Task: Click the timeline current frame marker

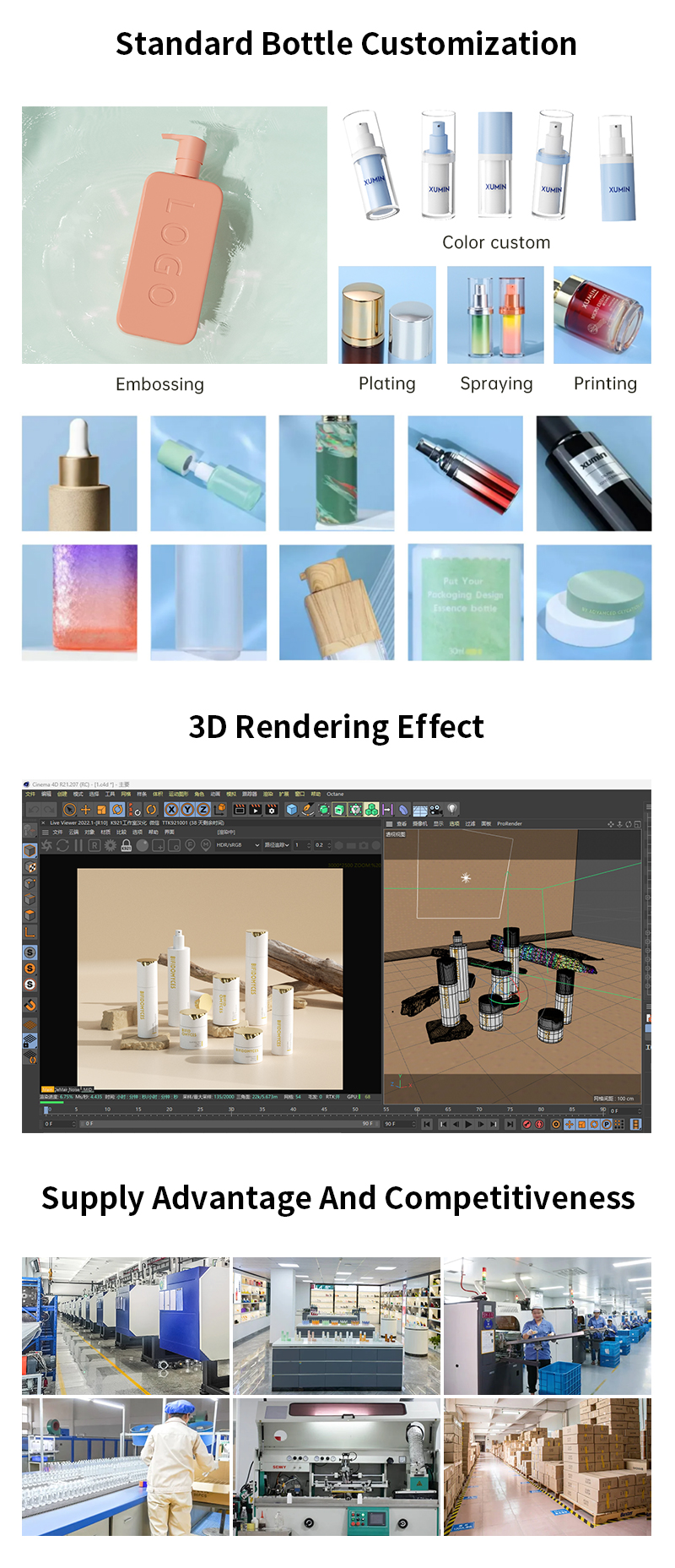Action: point(47,1110)
